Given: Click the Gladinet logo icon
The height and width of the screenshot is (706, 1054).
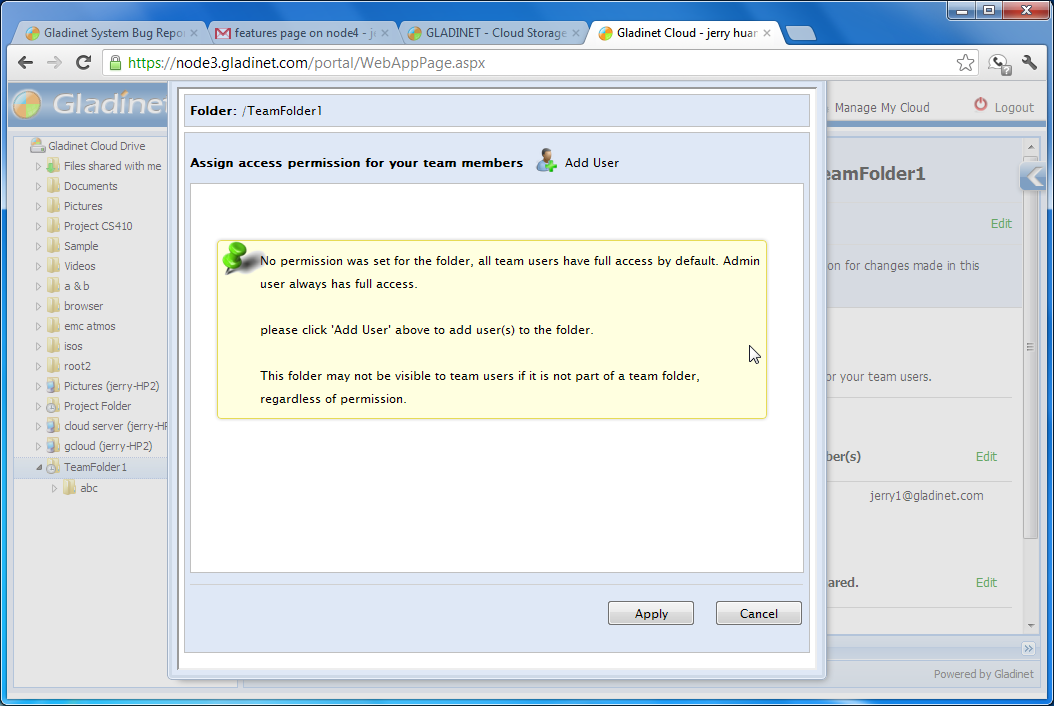Looking at the screenshot, I should tap(27, 104).
